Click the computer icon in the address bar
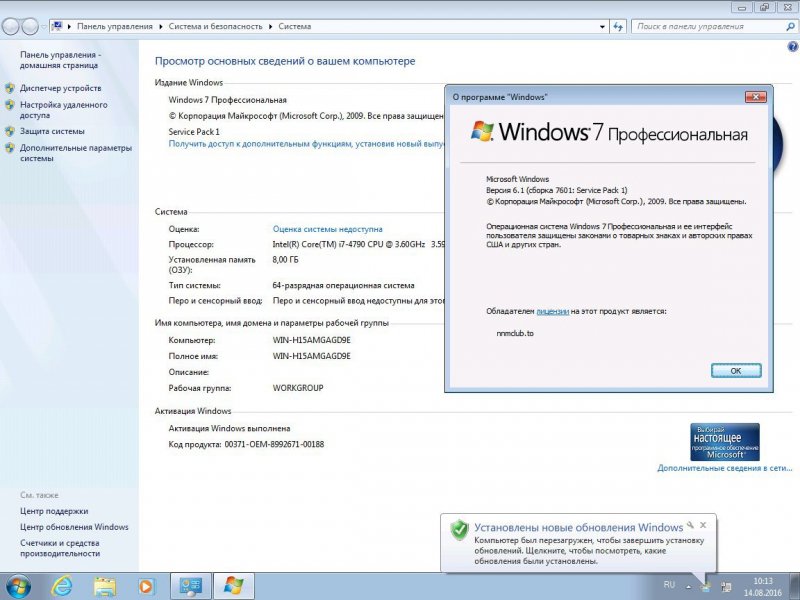This screenshot has height=600, width=800. pyautogui.click(x=57, y=26)
